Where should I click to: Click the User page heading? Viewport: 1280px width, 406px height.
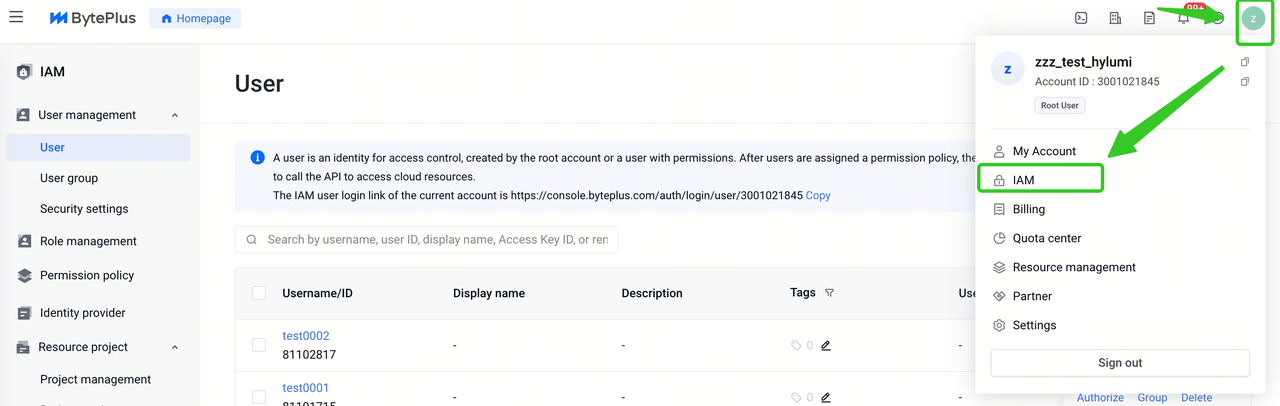coord(259,83)
